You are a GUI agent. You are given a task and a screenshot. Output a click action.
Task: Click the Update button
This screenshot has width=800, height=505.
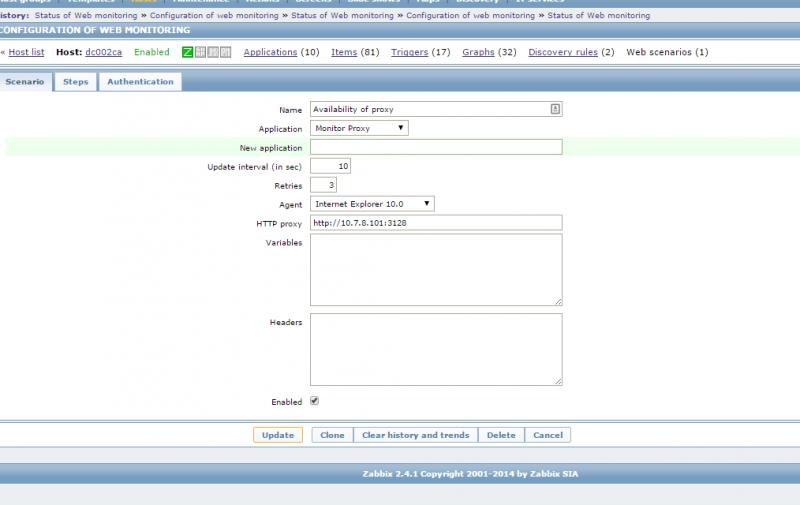(x=278, y=435)
